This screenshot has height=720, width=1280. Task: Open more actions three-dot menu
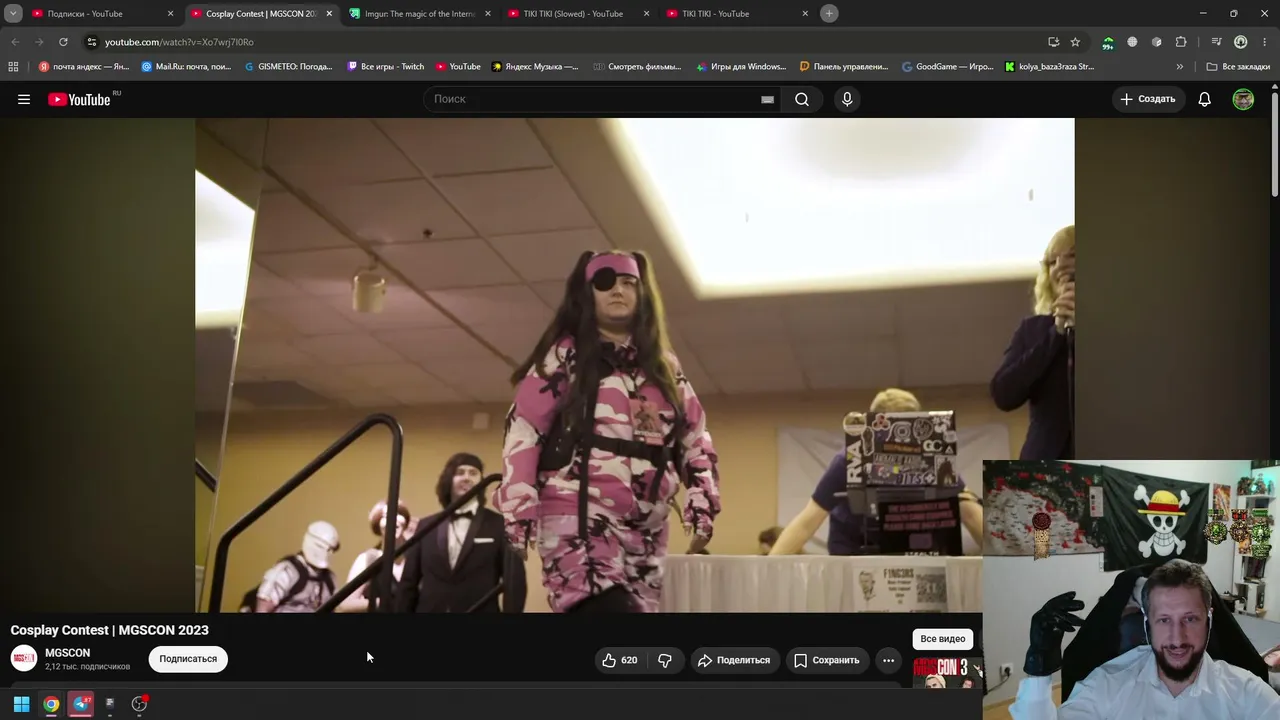pos(888,660)
